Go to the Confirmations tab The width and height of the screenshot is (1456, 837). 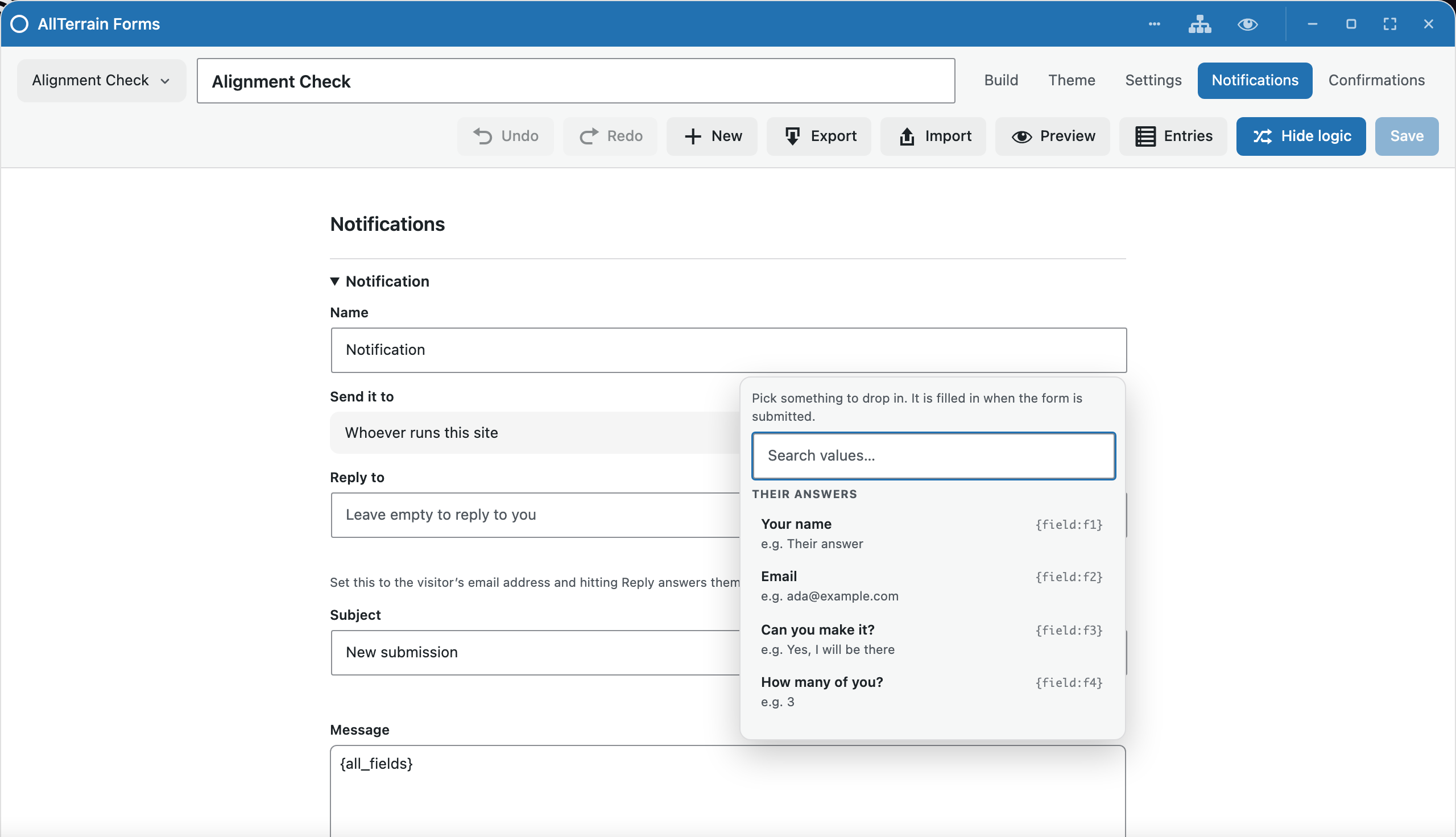(x=1376, y=81)
